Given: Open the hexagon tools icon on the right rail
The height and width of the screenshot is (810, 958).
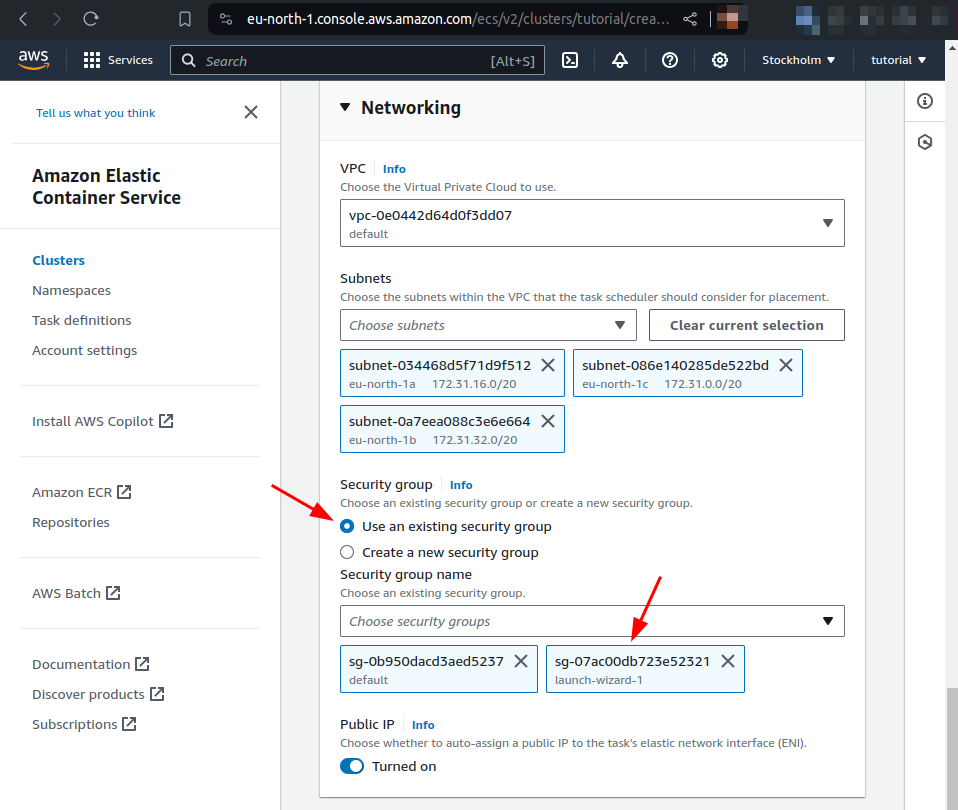Looking at the screenshot, I should pos(925,142).
